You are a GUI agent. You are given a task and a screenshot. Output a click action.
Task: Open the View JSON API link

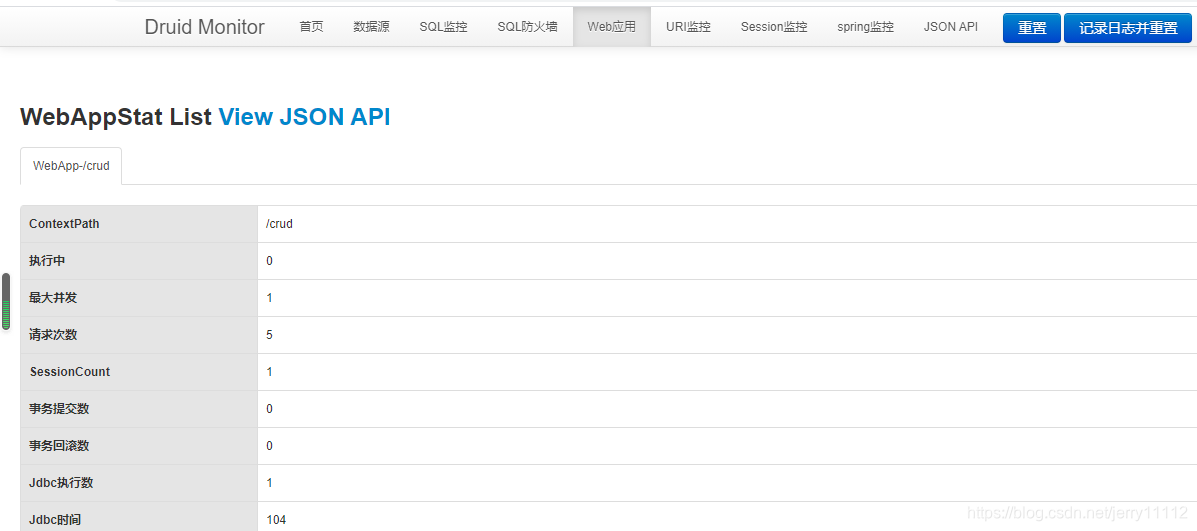(304, 117)
